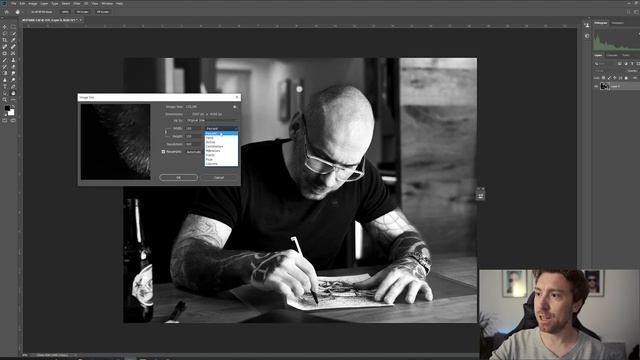Image resolution: width=640 pixels, height=360 pixels.
Task: Choose Pixels from units list
Action: (221, 138)
